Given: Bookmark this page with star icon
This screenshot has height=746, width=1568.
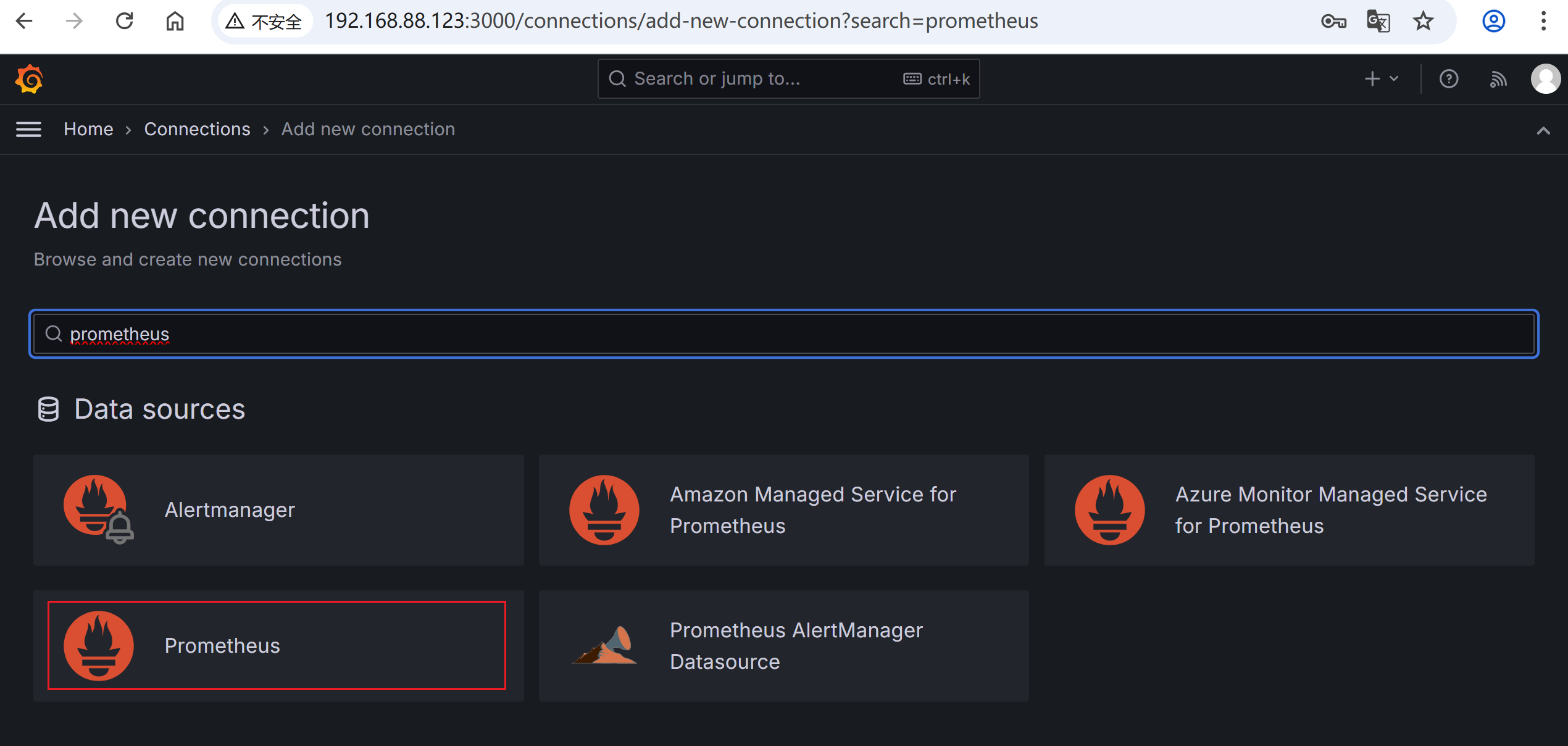Looking at the screenshot, I should [x=1424, y=22].
